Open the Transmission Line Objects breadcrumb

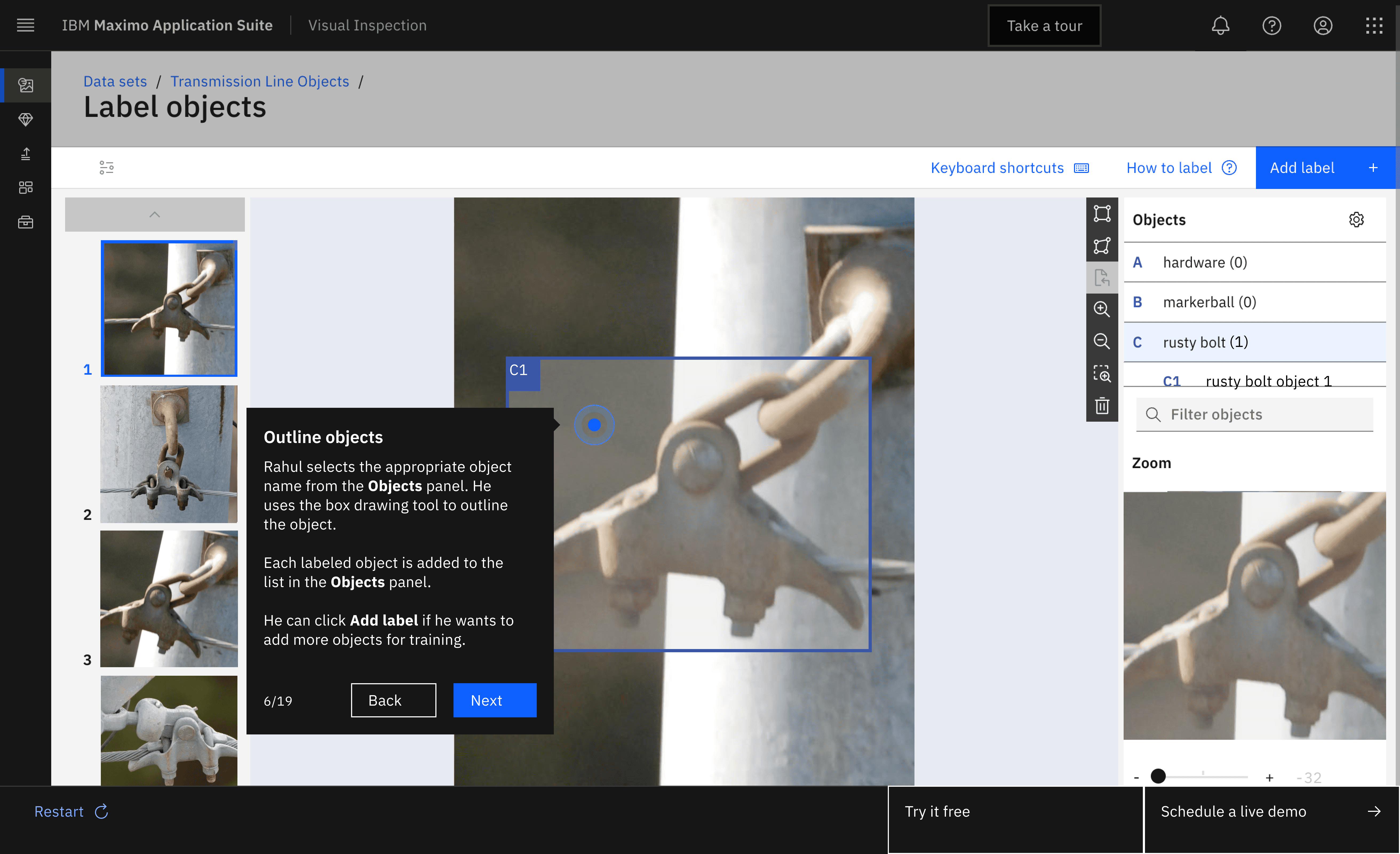coord(260,81)
